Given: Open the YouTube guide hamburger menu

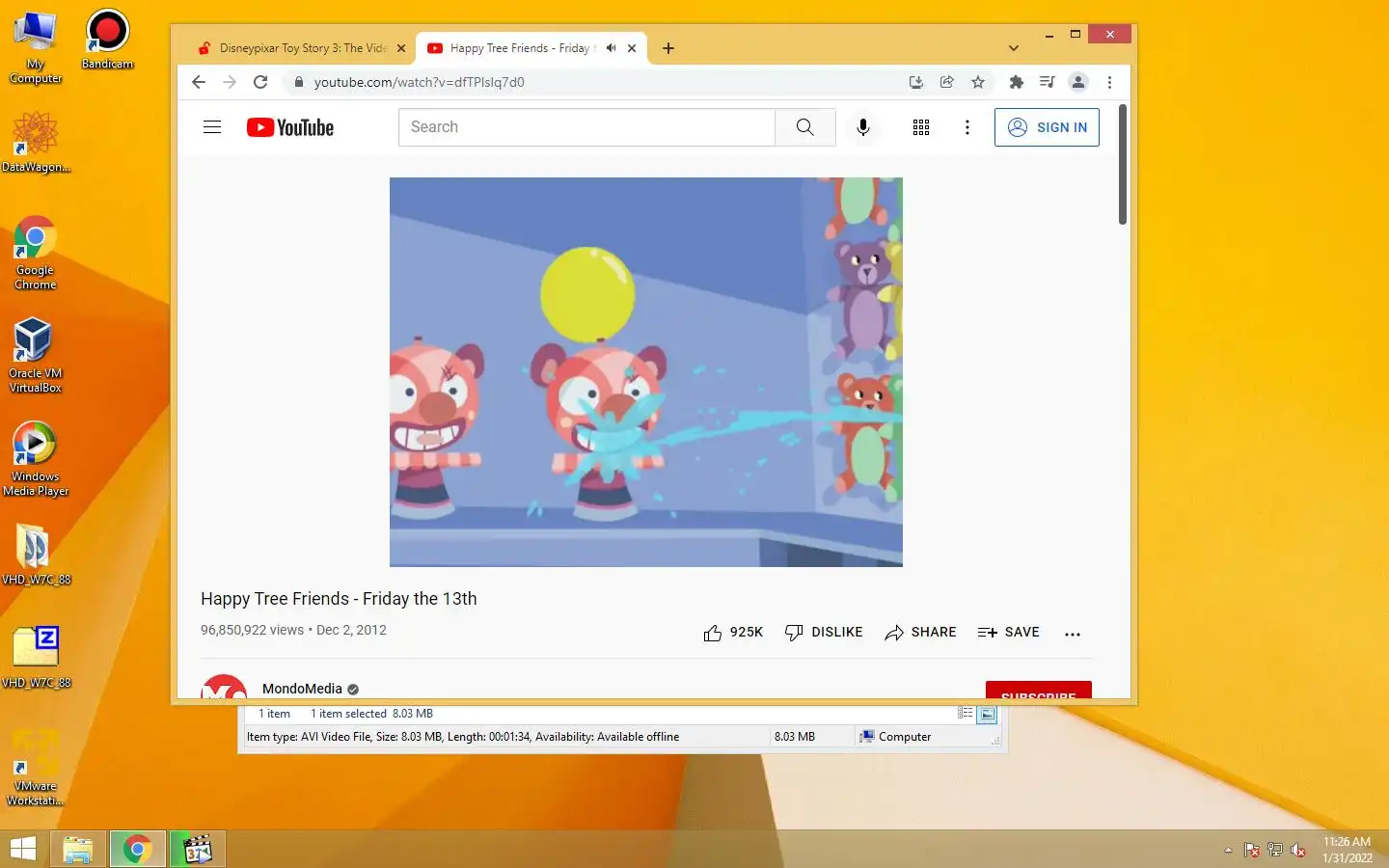Looking at the screenshot, I should (212, 127).
